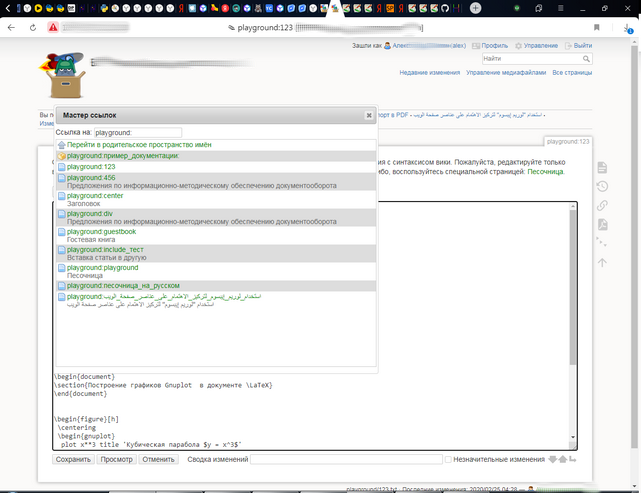Choose playground:div page link

[x=90, y=214]
